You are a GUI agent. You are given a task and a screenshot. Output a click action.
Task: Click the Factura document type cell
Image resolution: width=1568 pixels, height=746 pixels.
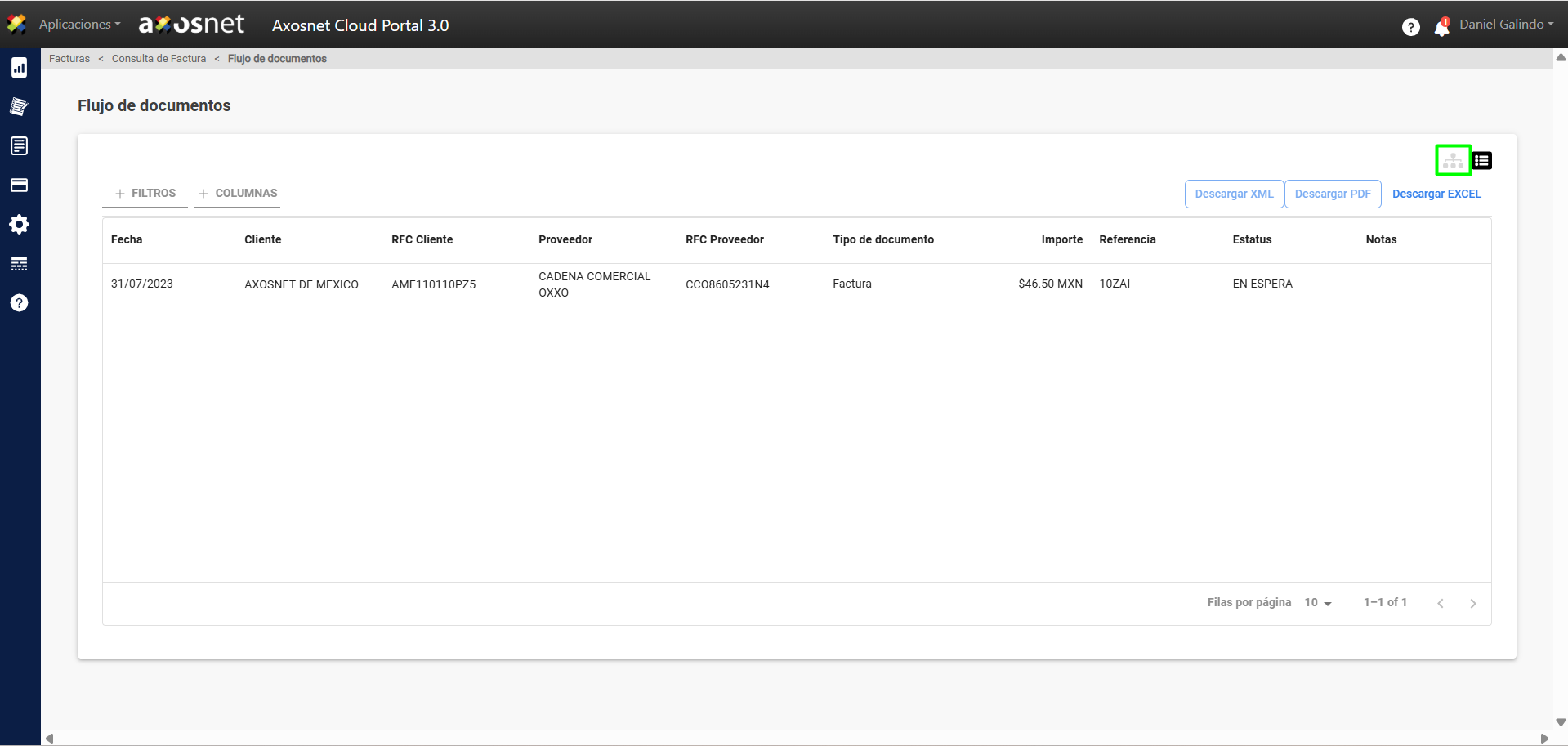click(x=852, y=284)
